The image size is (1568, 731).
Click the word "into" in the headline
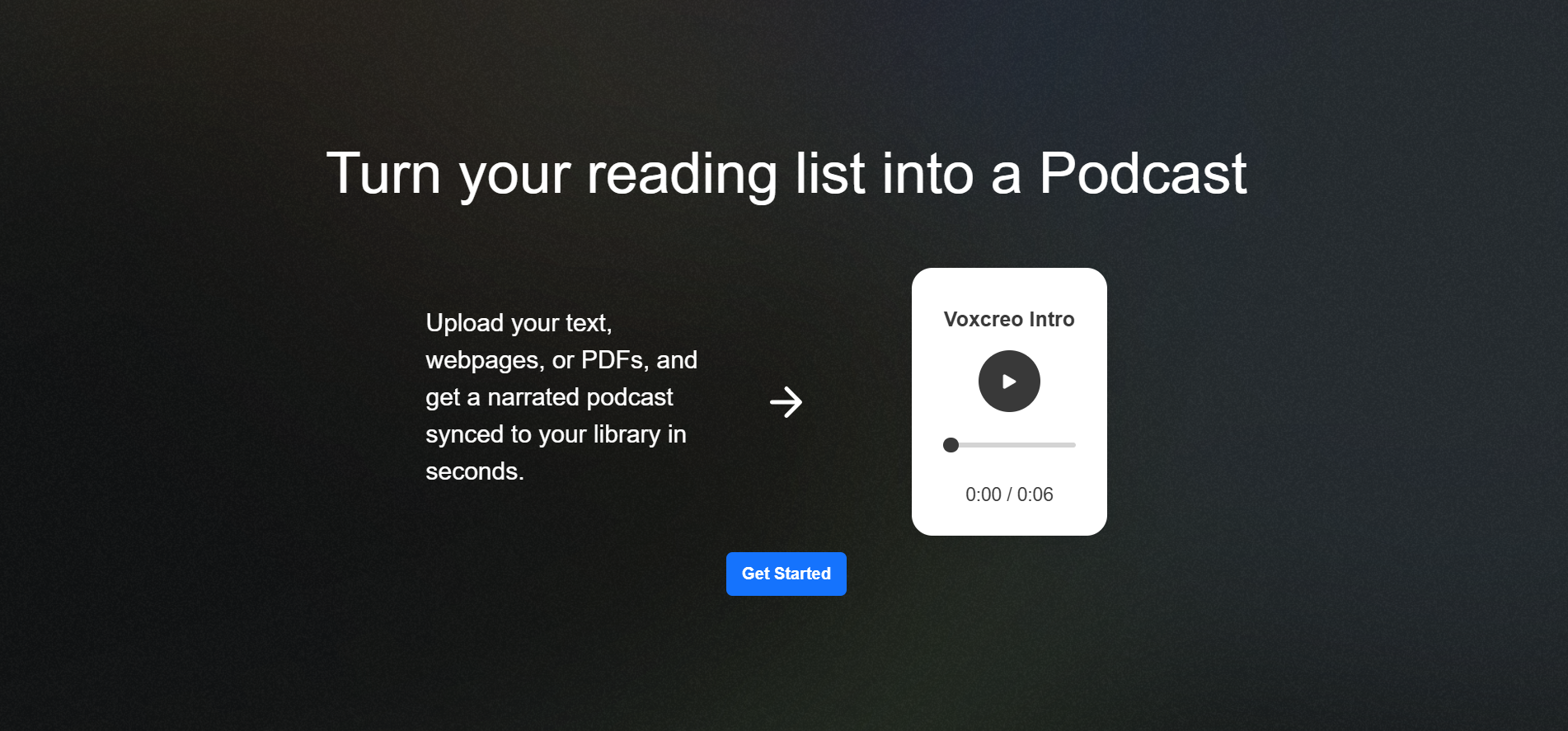point(927,174)
